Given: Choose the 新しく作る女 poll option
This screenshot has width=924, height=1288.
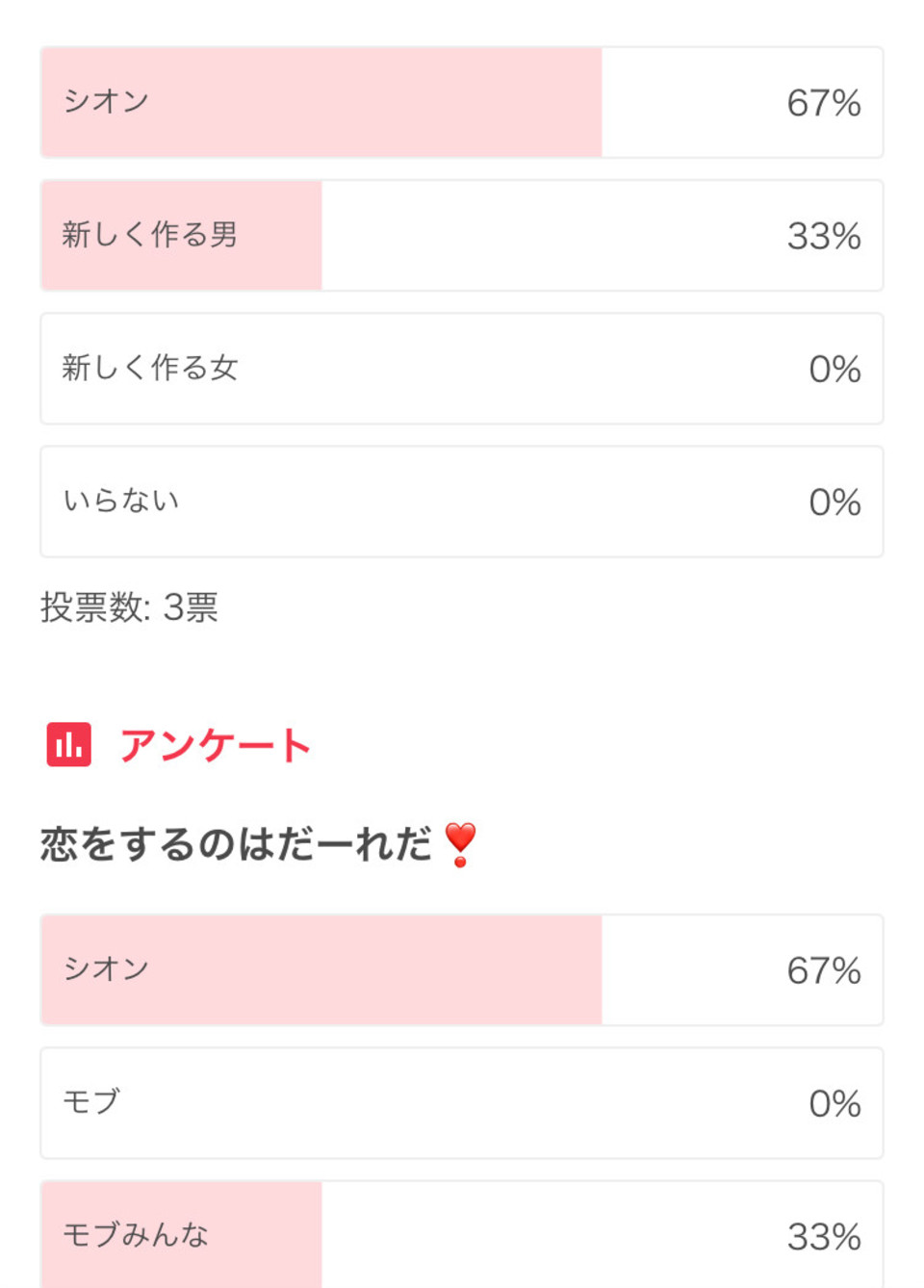Looking at the screenshot, I should (x=462, y=368).
